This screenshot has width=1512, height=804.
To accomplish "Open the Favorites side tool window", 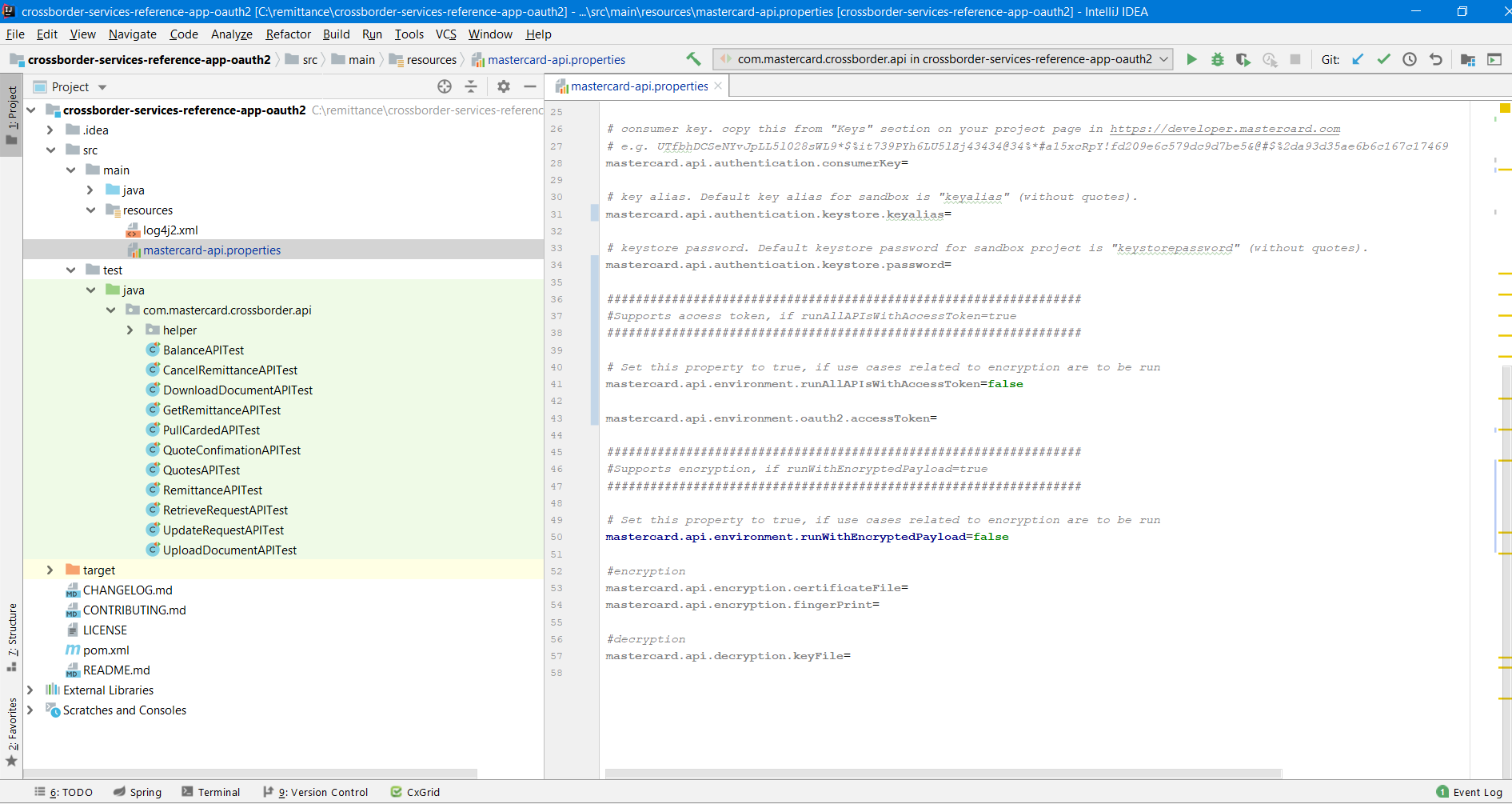I will pyautogui.click(x=12, y=732).
